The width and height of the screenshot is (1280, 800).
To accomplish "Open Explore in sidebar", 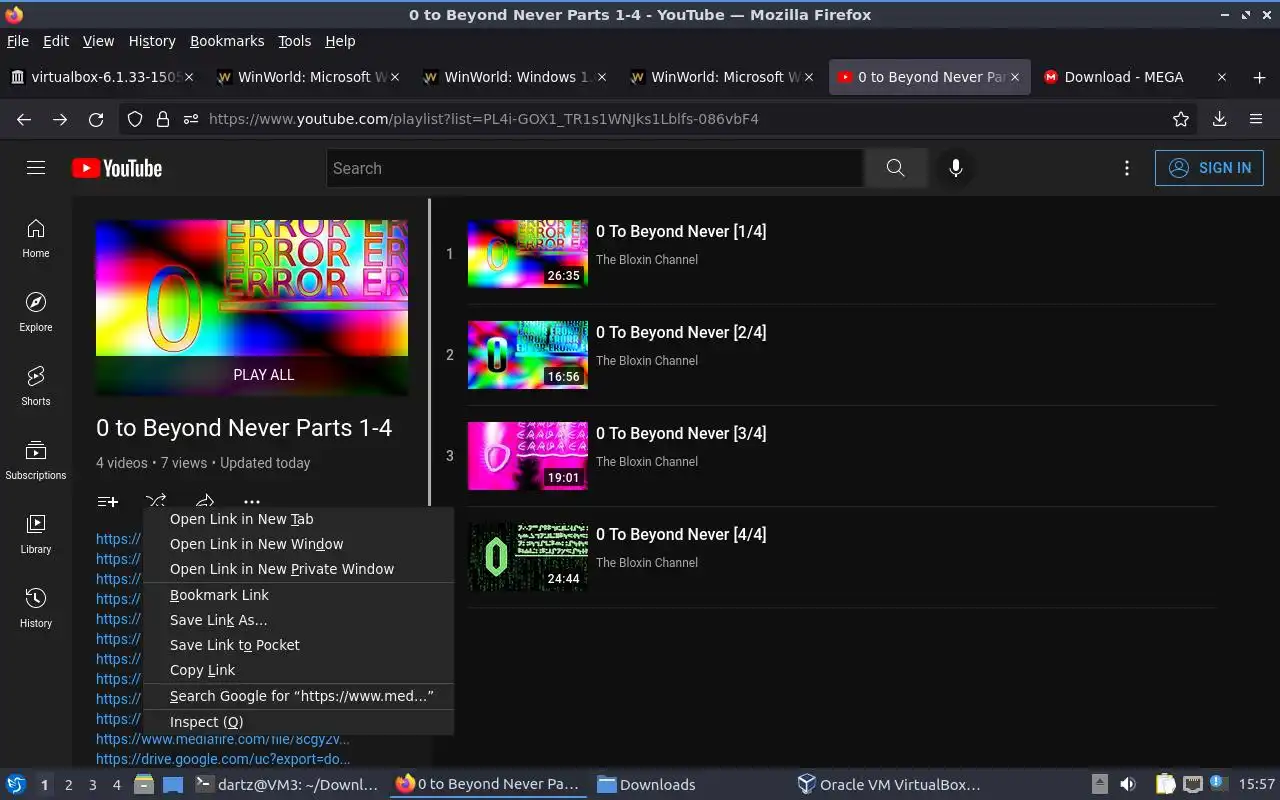I will (36, 313).
